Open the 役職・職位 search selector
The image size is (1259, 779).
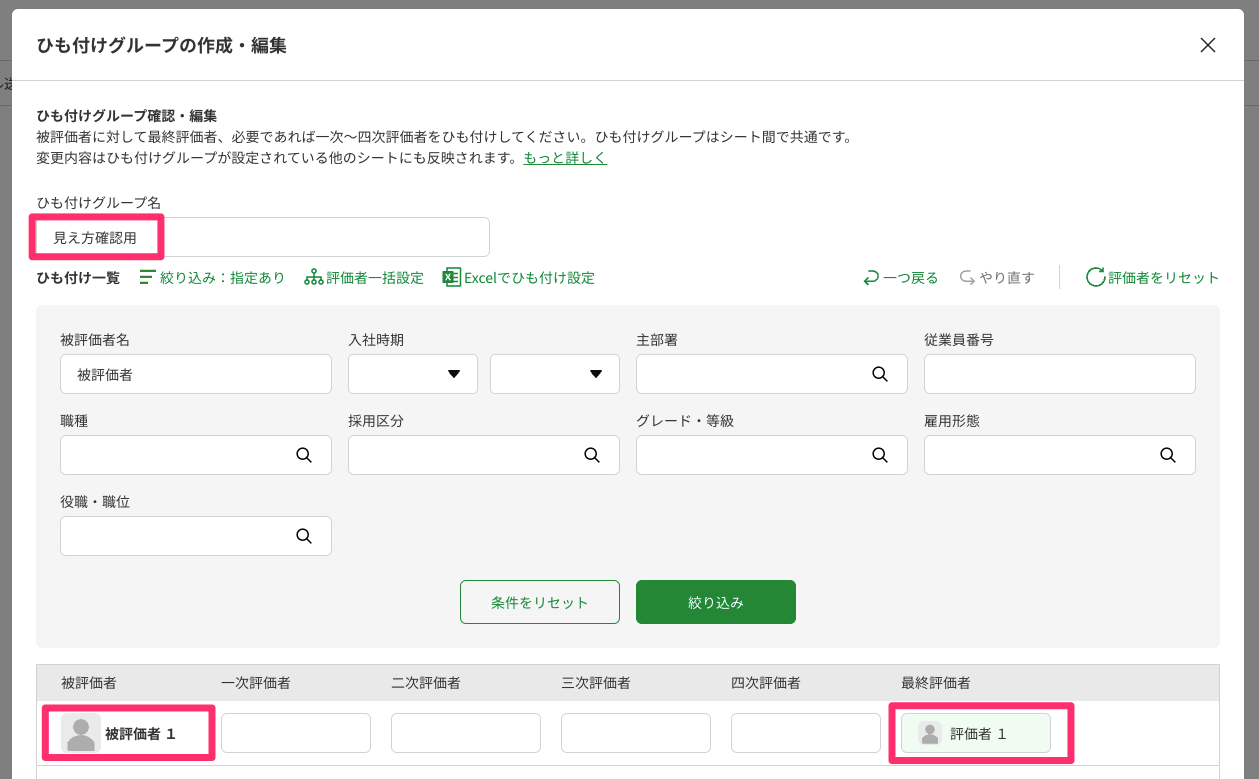tap(304, 536)
